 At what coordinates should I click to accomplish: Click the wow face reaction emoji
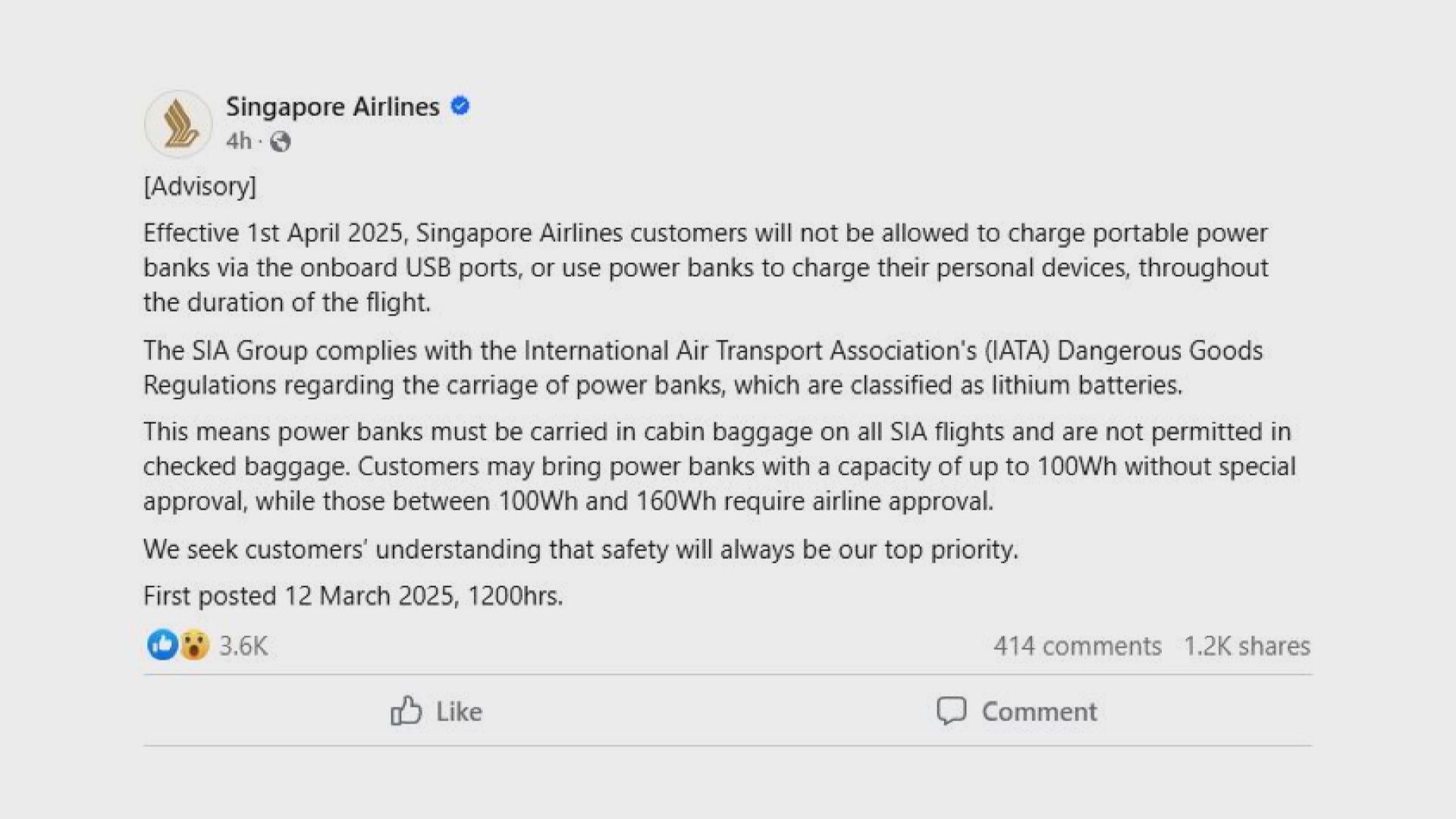196,645
